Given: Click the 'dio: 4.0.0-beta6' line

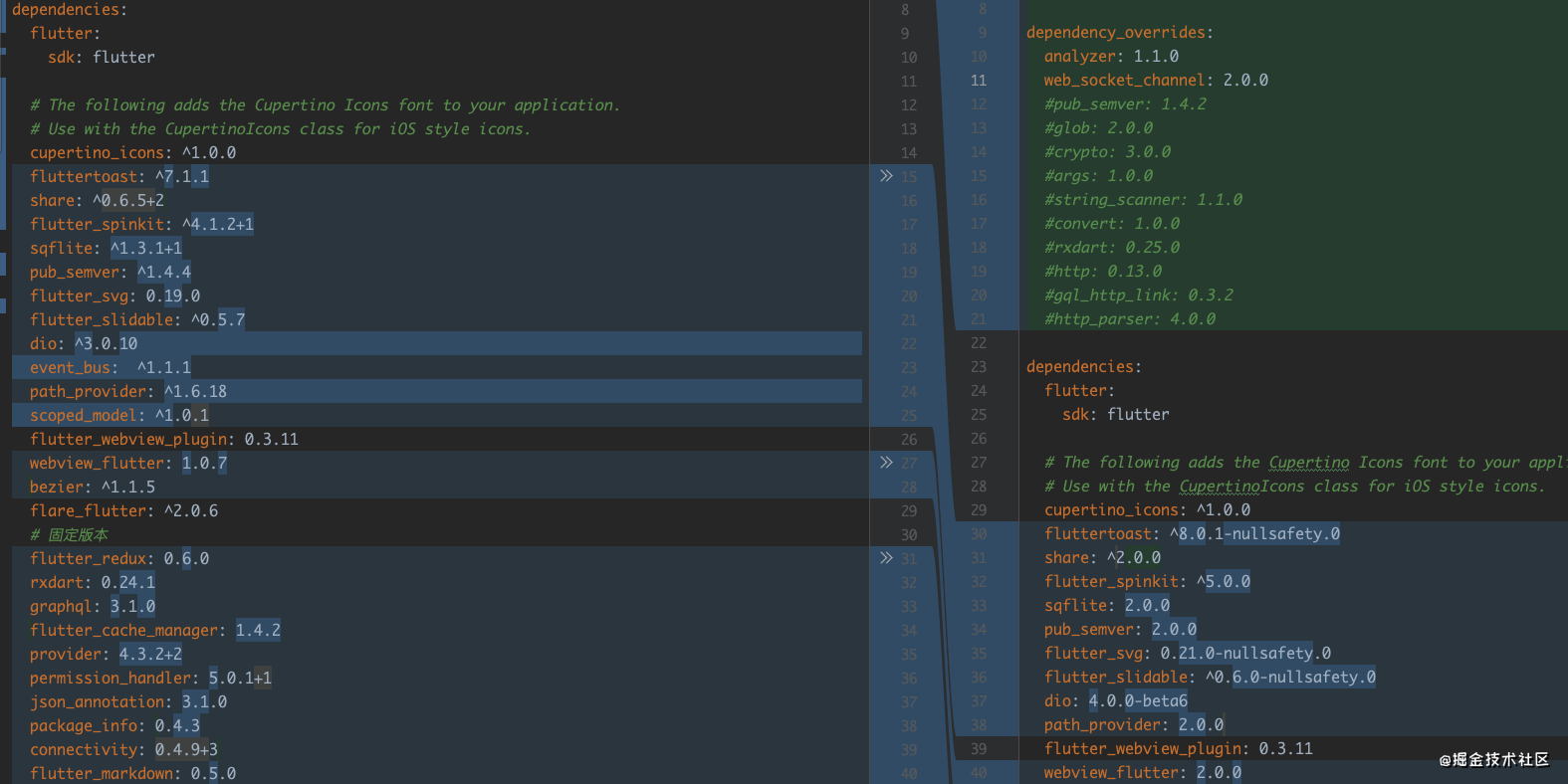Looking at the screenshot, I should [x=1116, y=700].
